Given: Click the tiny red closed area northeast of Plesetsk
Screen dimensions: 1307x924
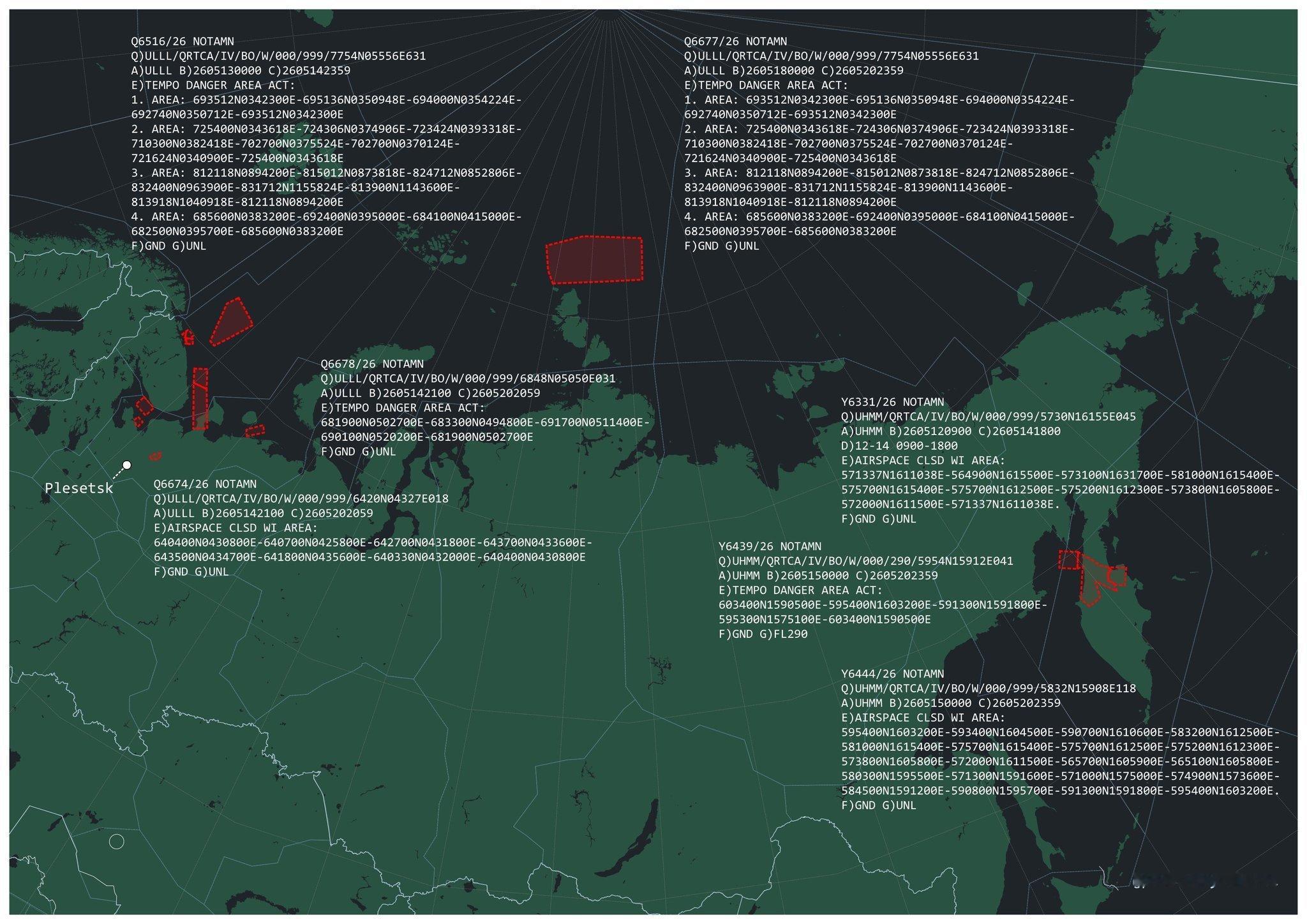Looking at the screenshot, I should [x=155, y=456].
